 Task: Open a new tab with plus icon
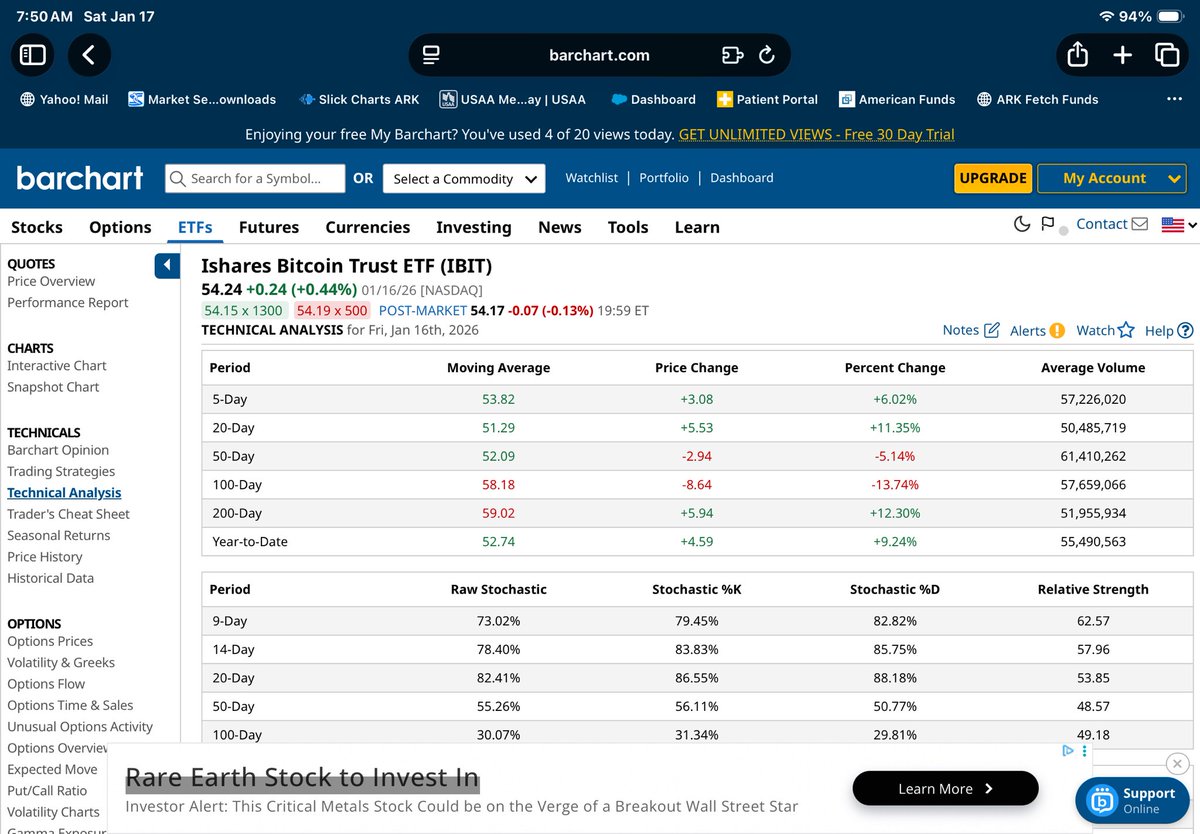click(x=1122, y=55)
